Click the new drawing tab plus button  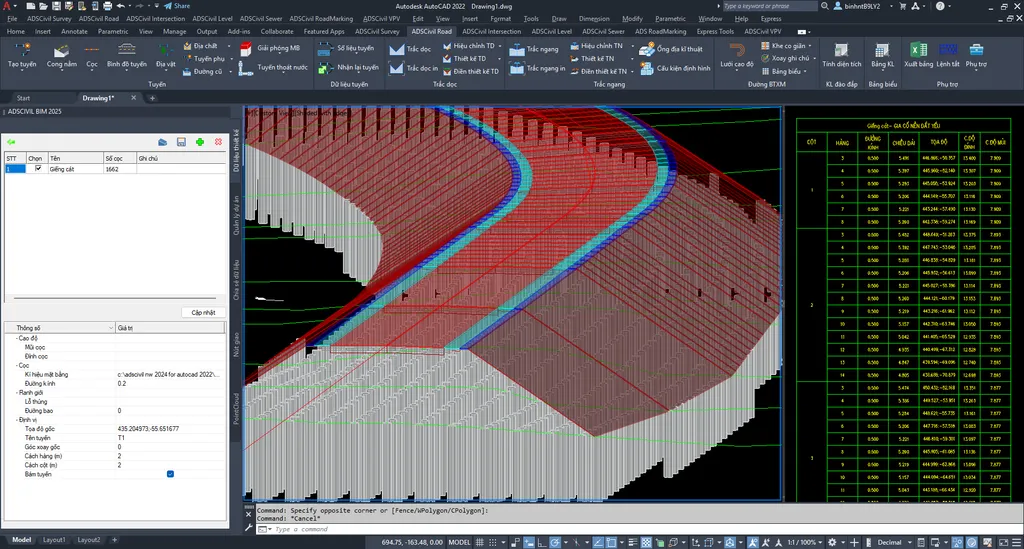152,98
